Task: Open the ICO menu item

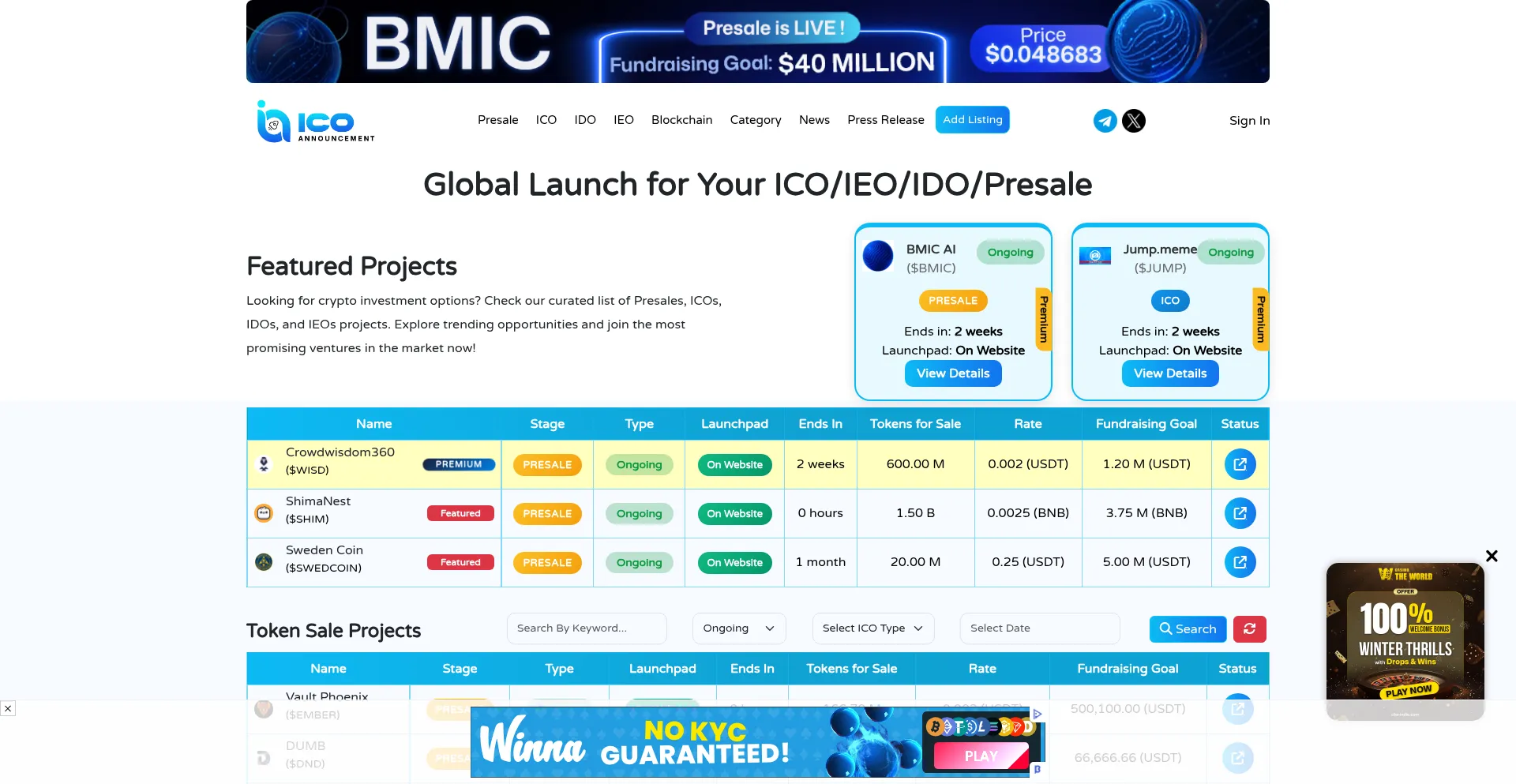Action: click(x=546, y=120)
